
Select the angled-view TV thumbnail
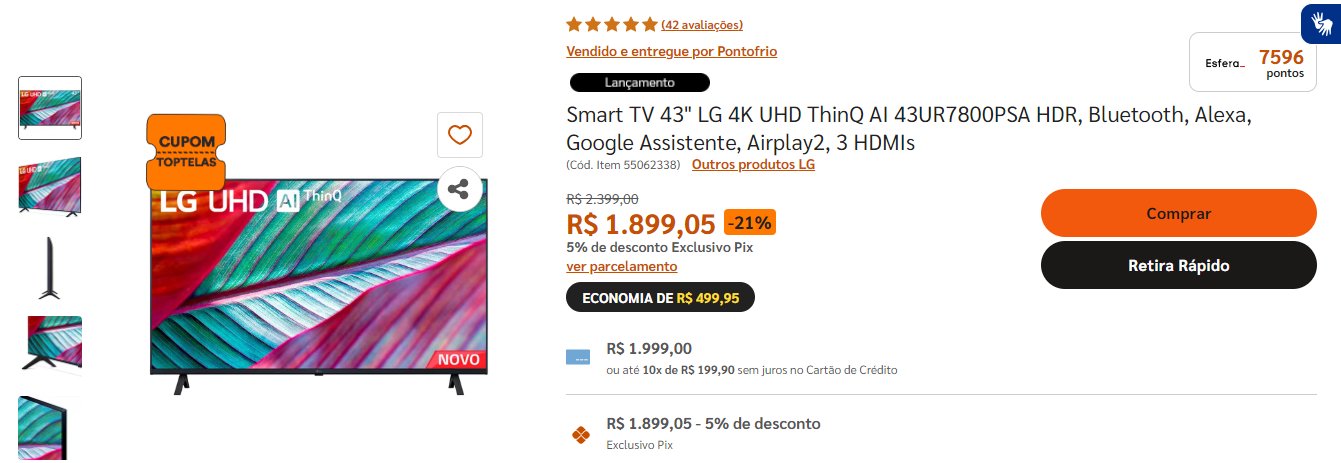tap(50, 187)
